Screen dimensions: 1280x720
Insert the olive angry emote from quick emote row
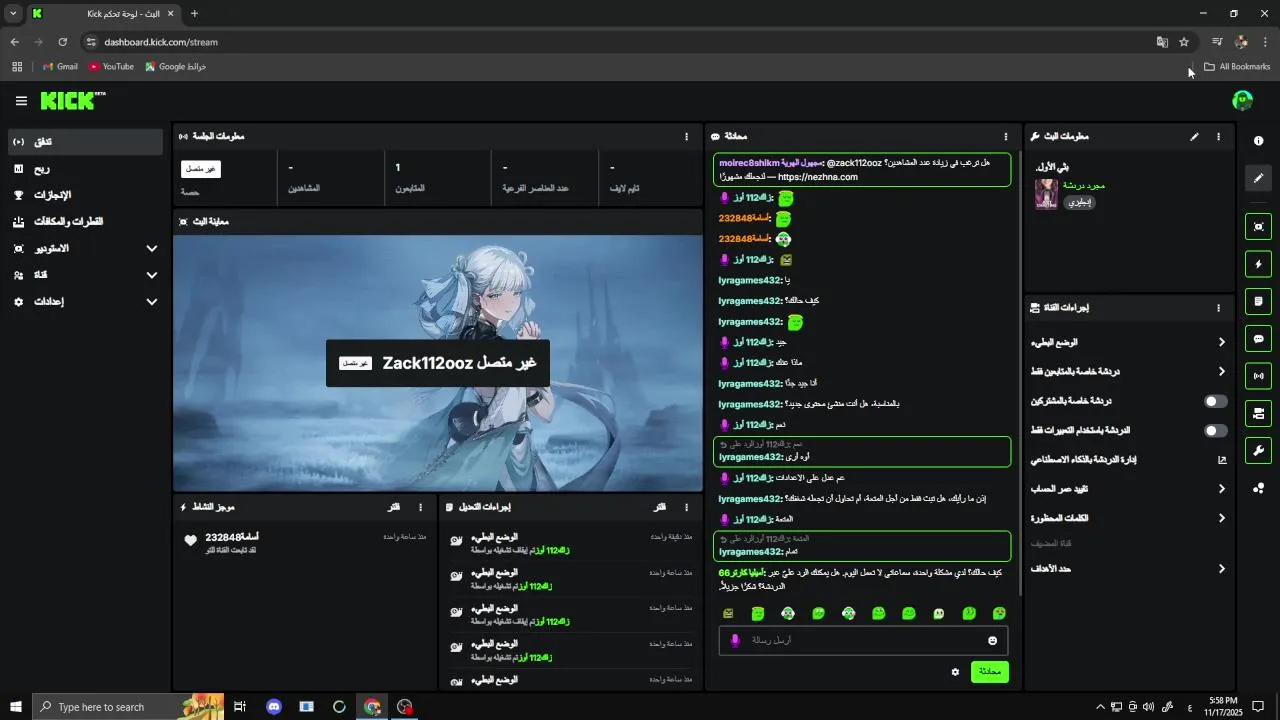728,613
